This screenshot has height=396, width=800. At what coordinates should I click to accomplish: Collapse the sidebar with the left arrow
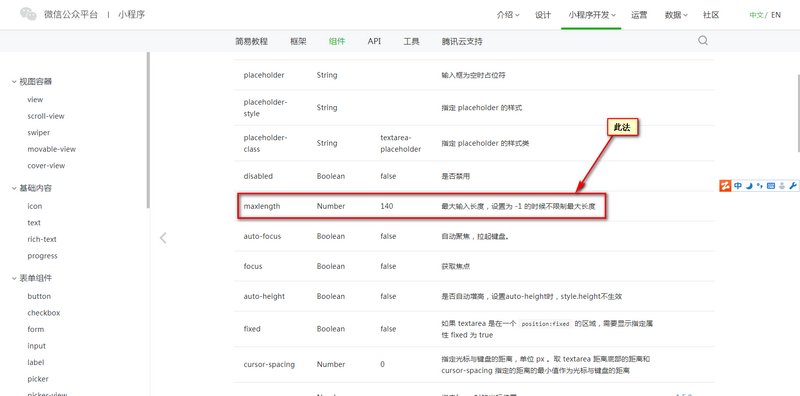click(163, 238)
